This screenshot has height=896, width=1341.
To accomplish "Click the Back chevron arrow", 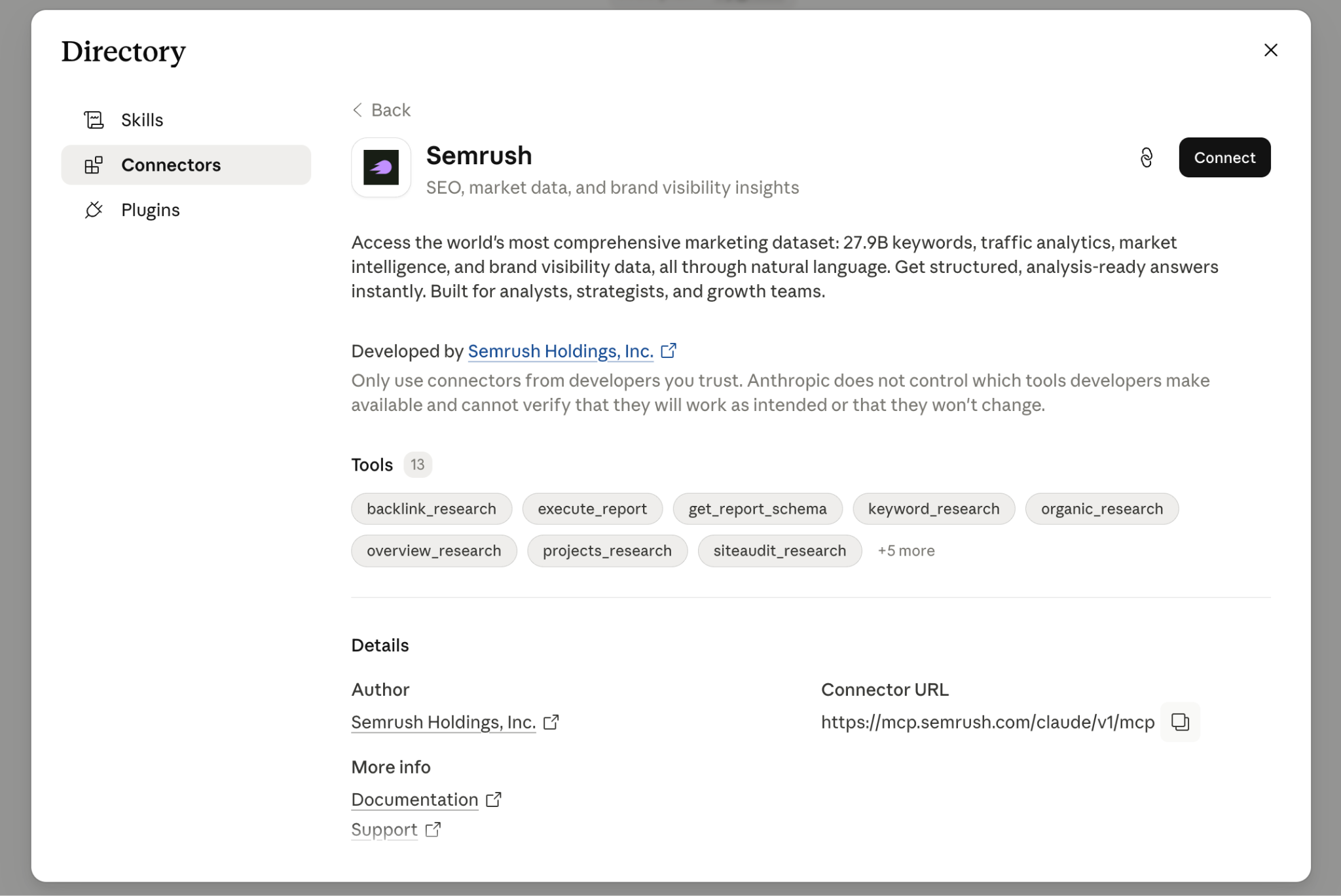I will click(358, 110).
